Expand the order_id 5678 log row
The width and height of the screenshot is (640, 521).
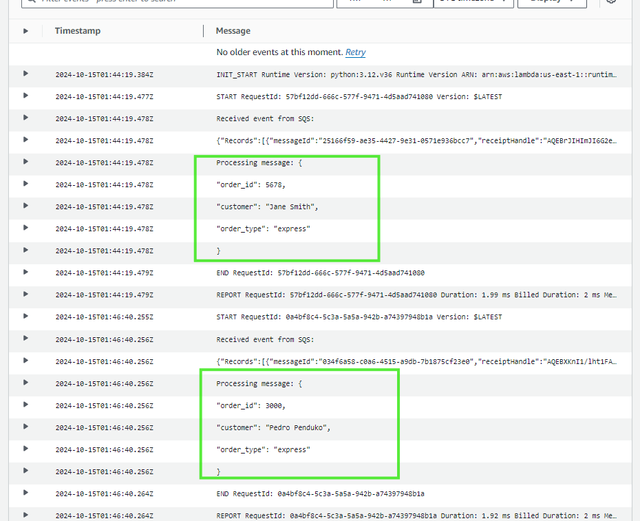(26, 184)
